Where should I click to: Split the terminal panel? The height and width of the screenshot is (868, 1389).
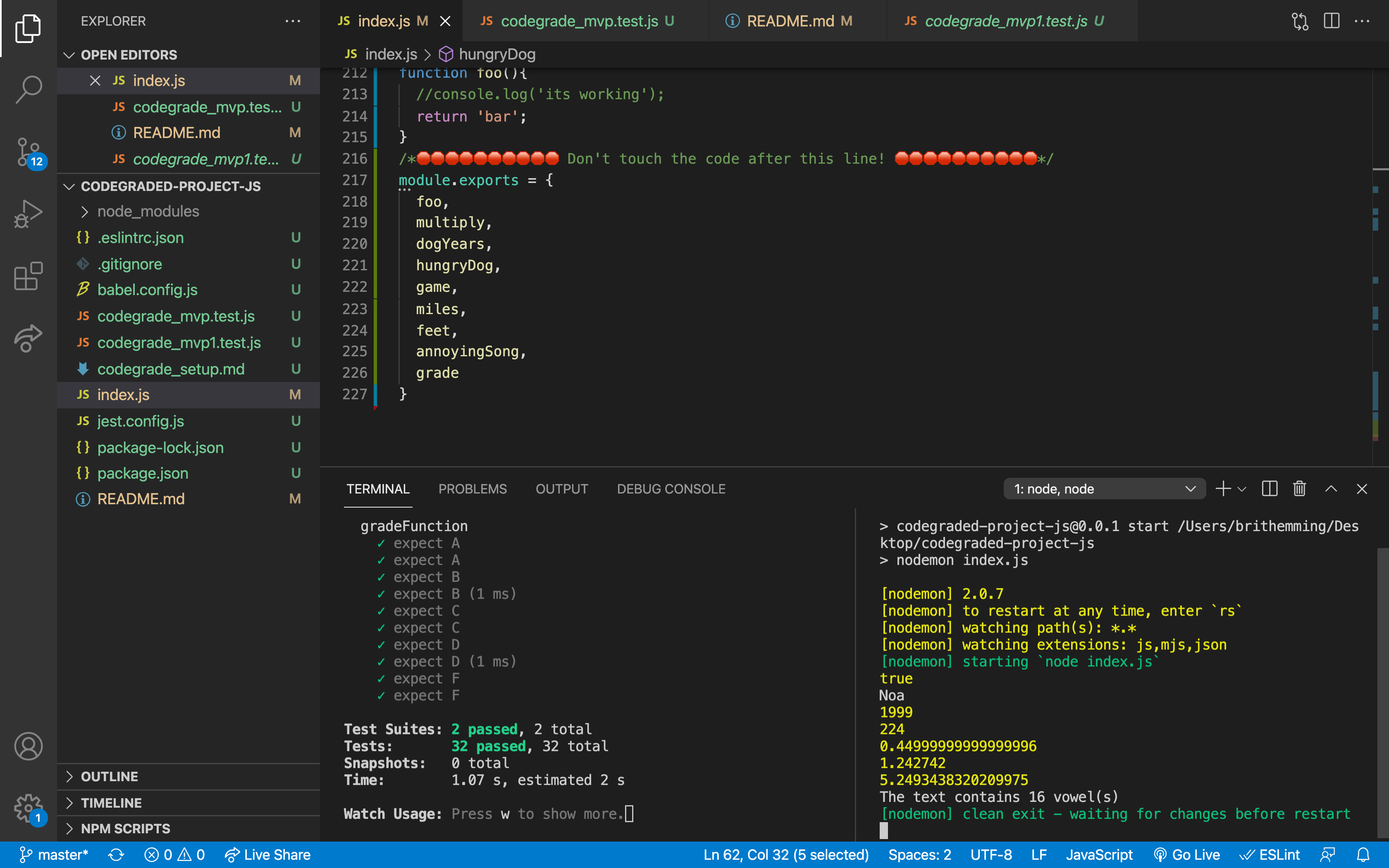[x=1269, y=489]
